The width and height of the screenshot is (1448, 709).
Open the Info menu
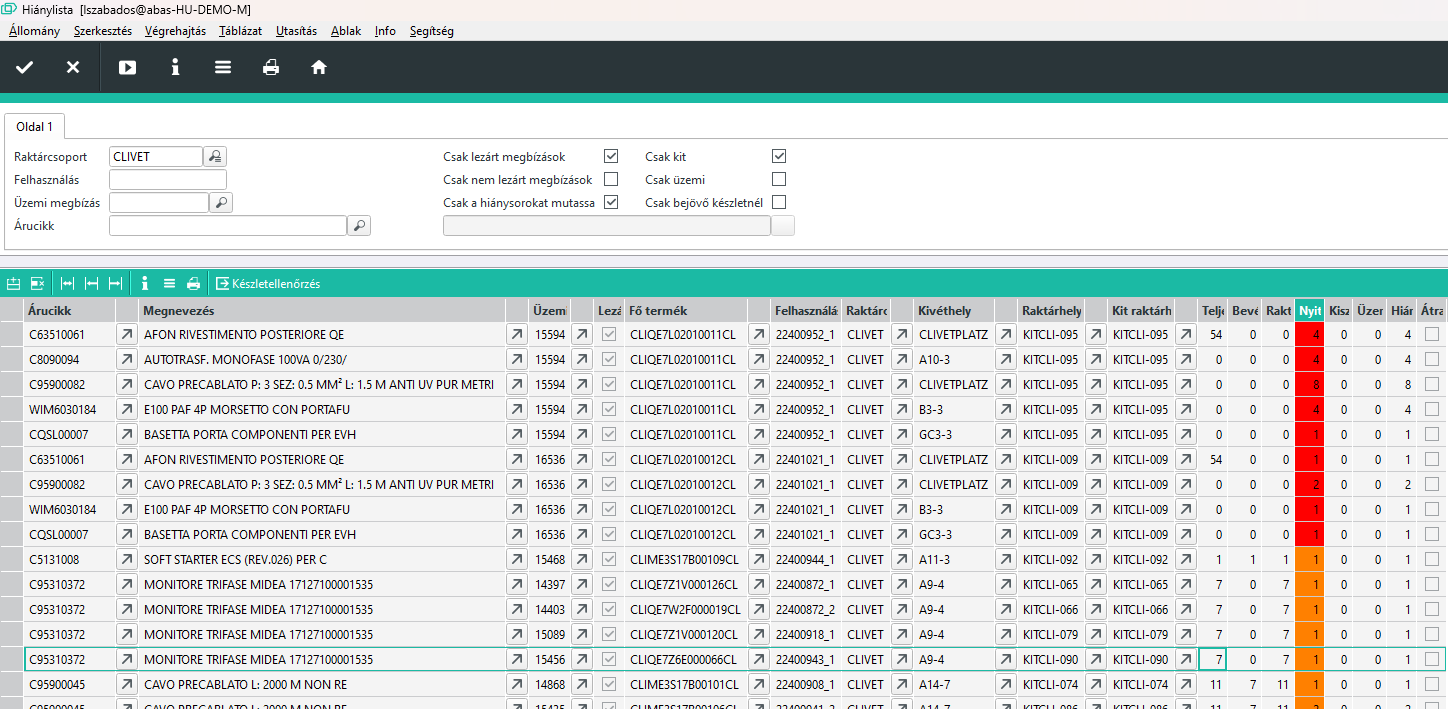pos(385,31)
